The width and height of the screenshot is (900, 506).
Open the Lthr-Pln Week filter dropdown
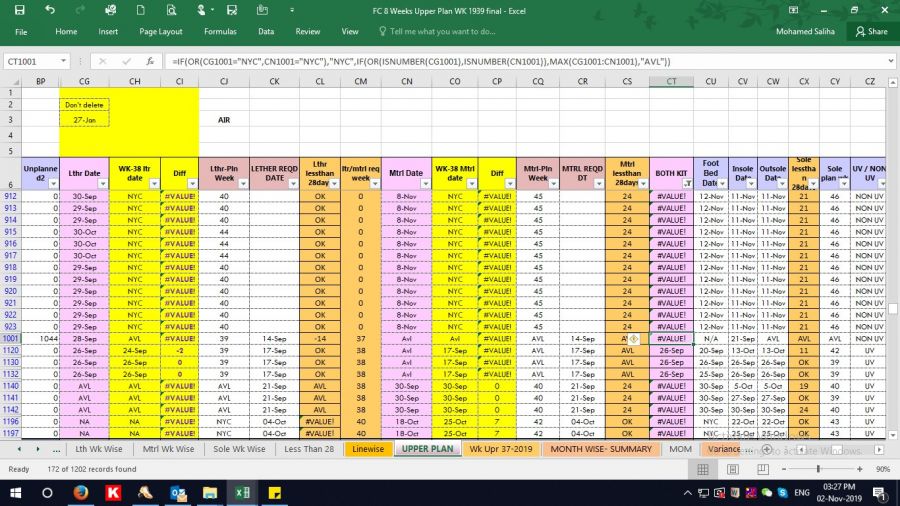[243, 184]
